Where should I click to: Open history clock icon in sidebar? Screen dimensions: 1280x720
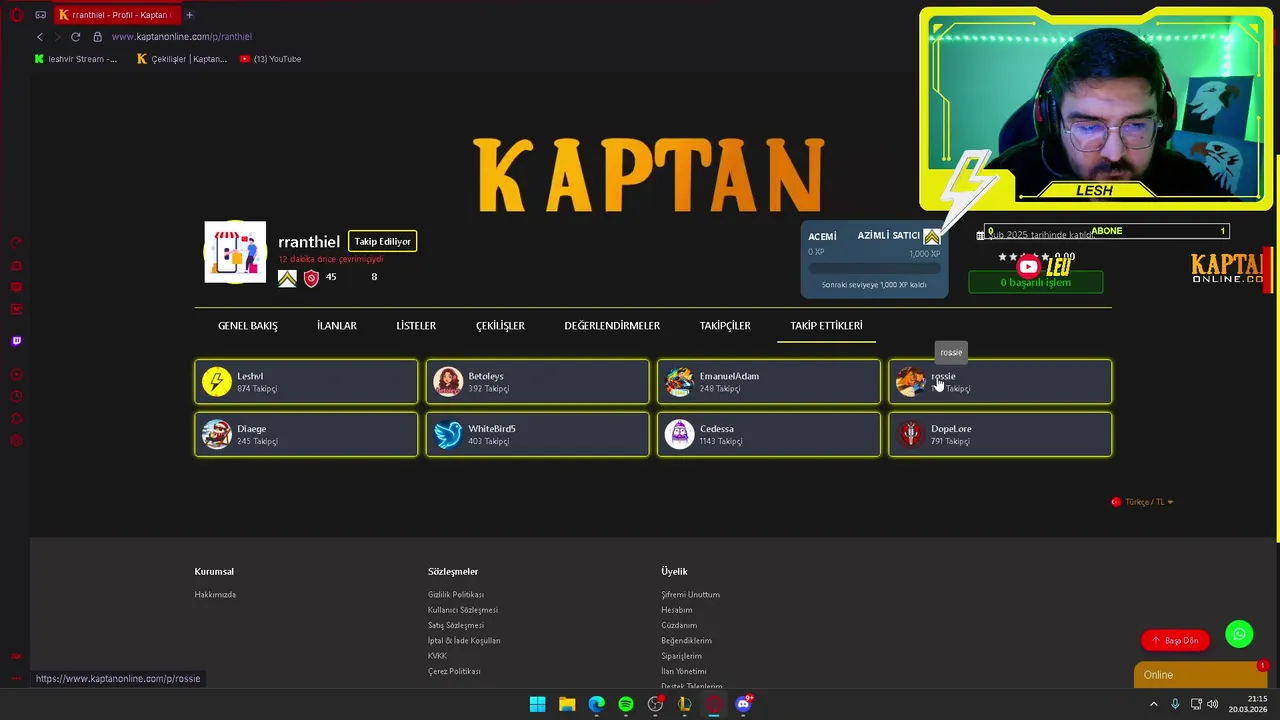coord(16,397)
